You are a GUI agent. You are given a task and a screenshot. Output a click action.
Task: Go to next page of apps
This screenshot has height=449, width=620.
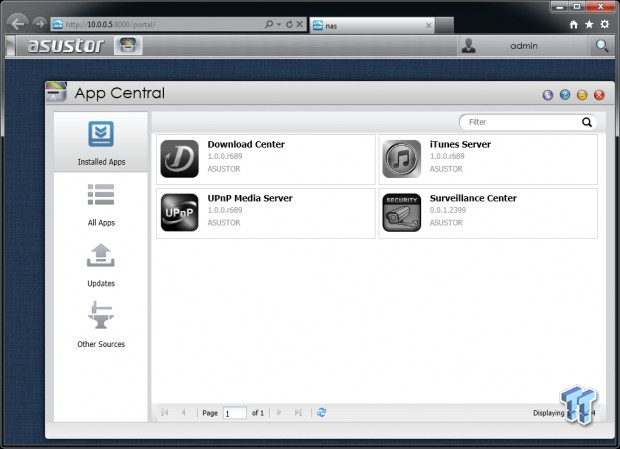279,413
